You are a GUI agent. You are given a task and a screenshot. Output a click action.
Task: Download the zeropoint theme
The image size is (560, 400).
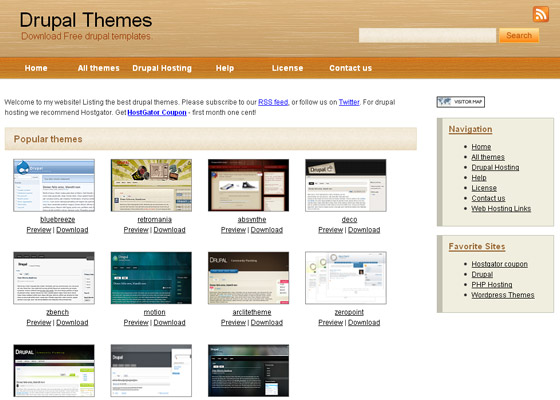click(x=364, y=322)
